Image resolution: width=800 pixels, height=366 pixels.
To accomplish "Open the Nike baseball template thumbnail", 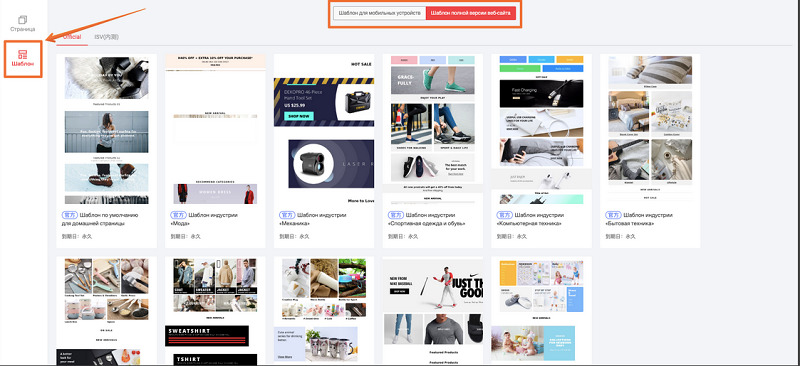I will point(433,311).
